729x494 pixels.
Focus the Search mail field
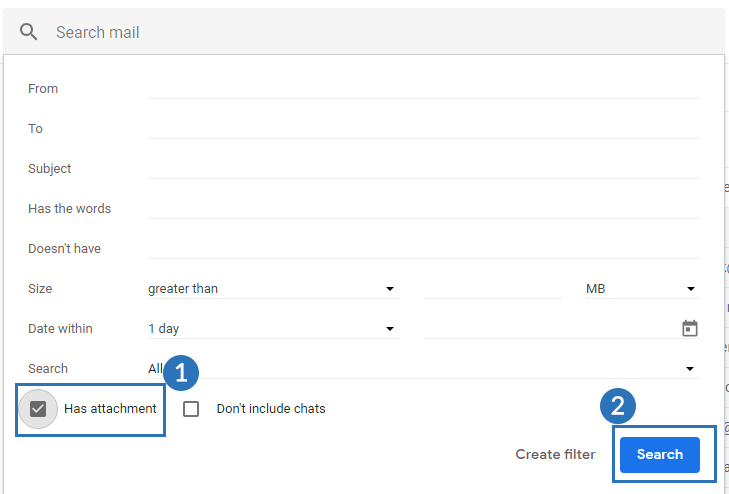tap(380, 32)
